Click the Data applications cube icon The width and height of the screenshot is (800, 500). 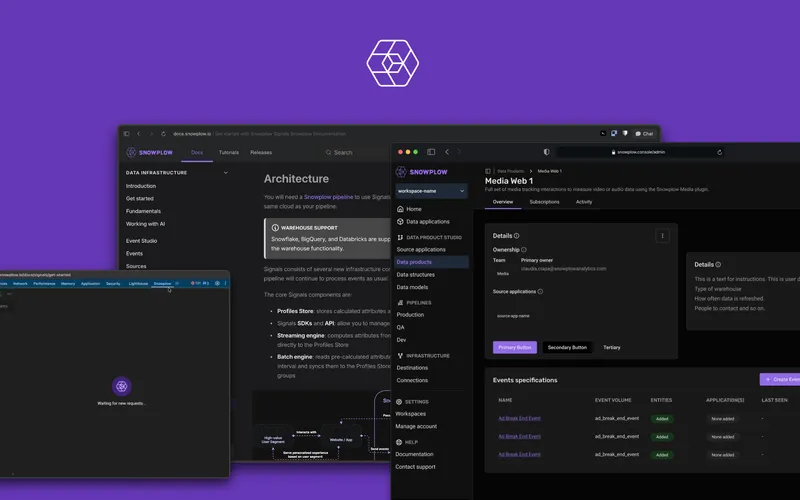pos(400,221)
